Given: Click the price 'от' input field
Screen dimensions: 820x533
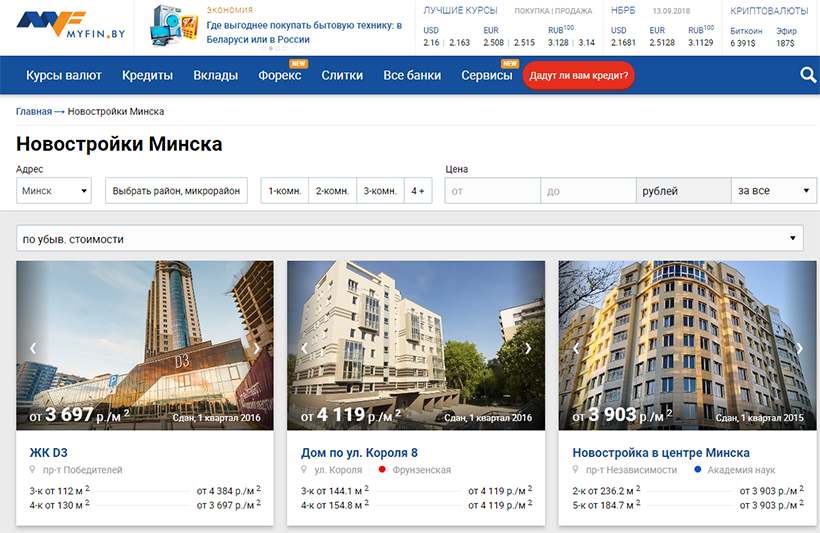Looking at the screenshot, I should pyautogui.click(x=492, y=191).
